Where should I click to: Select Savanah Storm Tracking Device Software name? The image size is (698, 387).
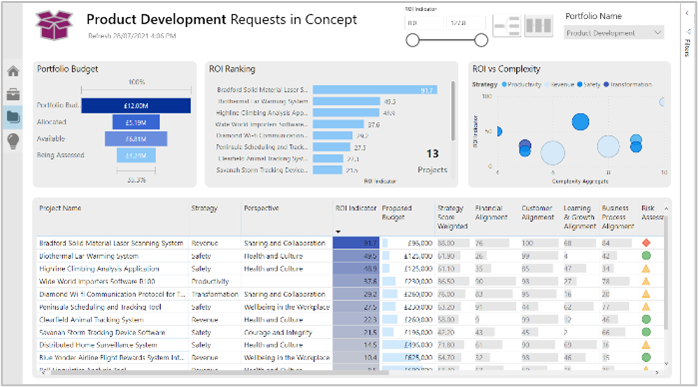pos(102,333)
